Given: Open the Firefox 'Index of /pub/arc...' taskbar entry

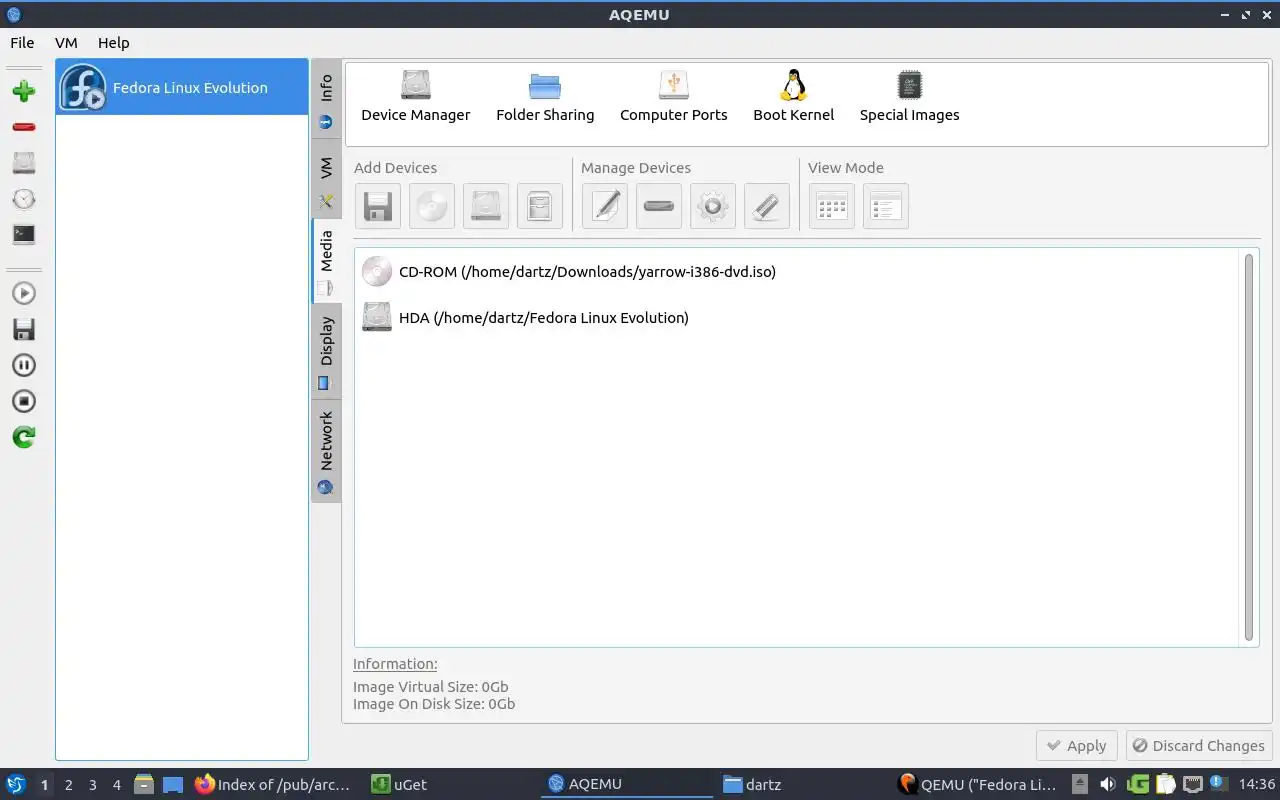Looking at the screenshot, I should (x=272, y=785).
